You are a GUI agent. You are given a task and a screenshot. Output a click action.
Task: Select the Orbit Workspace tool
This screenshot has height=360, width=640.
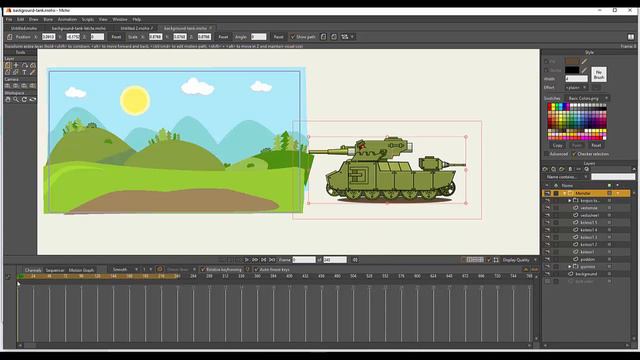(33, 99)
